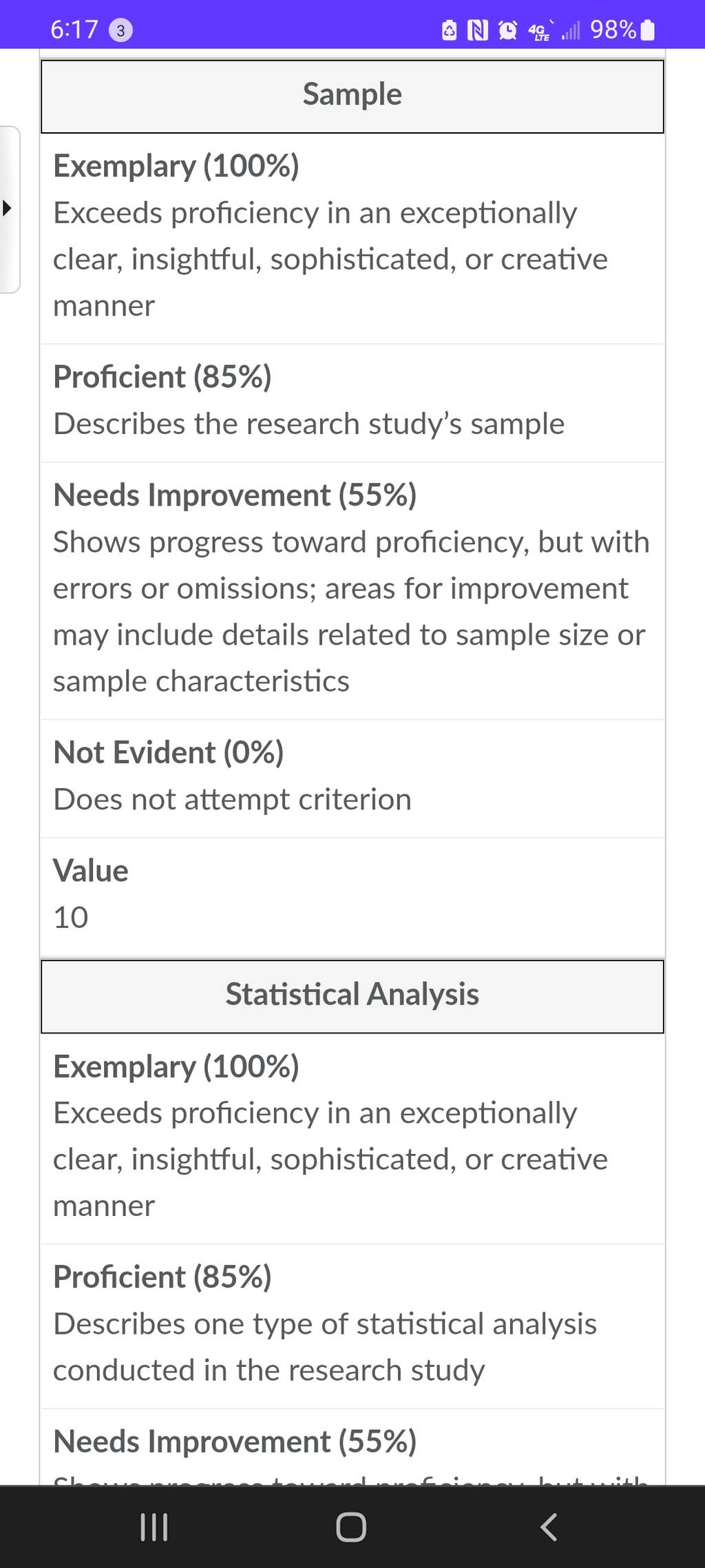Expand the side drawer arrow tab
The image size is (705, 1568).
pyautogui.click(x=10, y=209)
